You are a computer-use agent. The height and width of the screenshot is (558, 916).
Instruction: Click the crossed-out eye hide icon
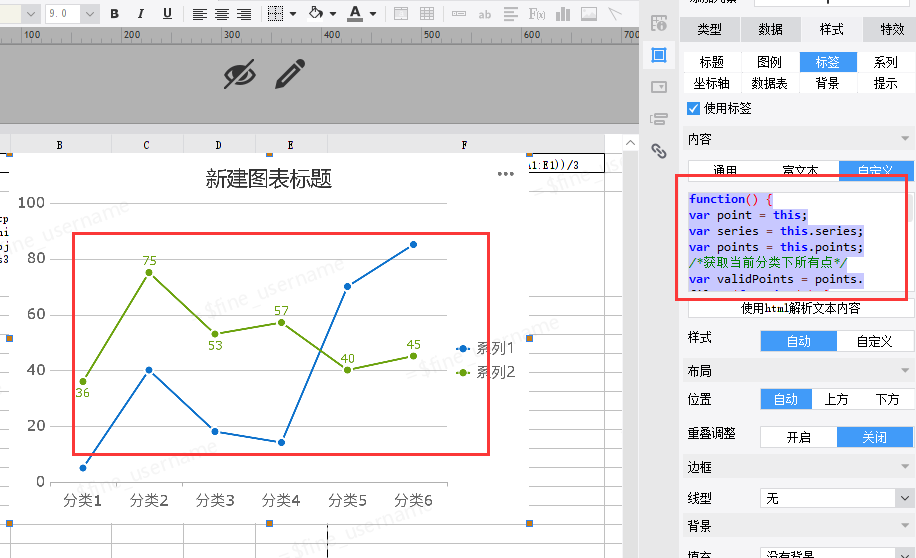tap(240, 74)
